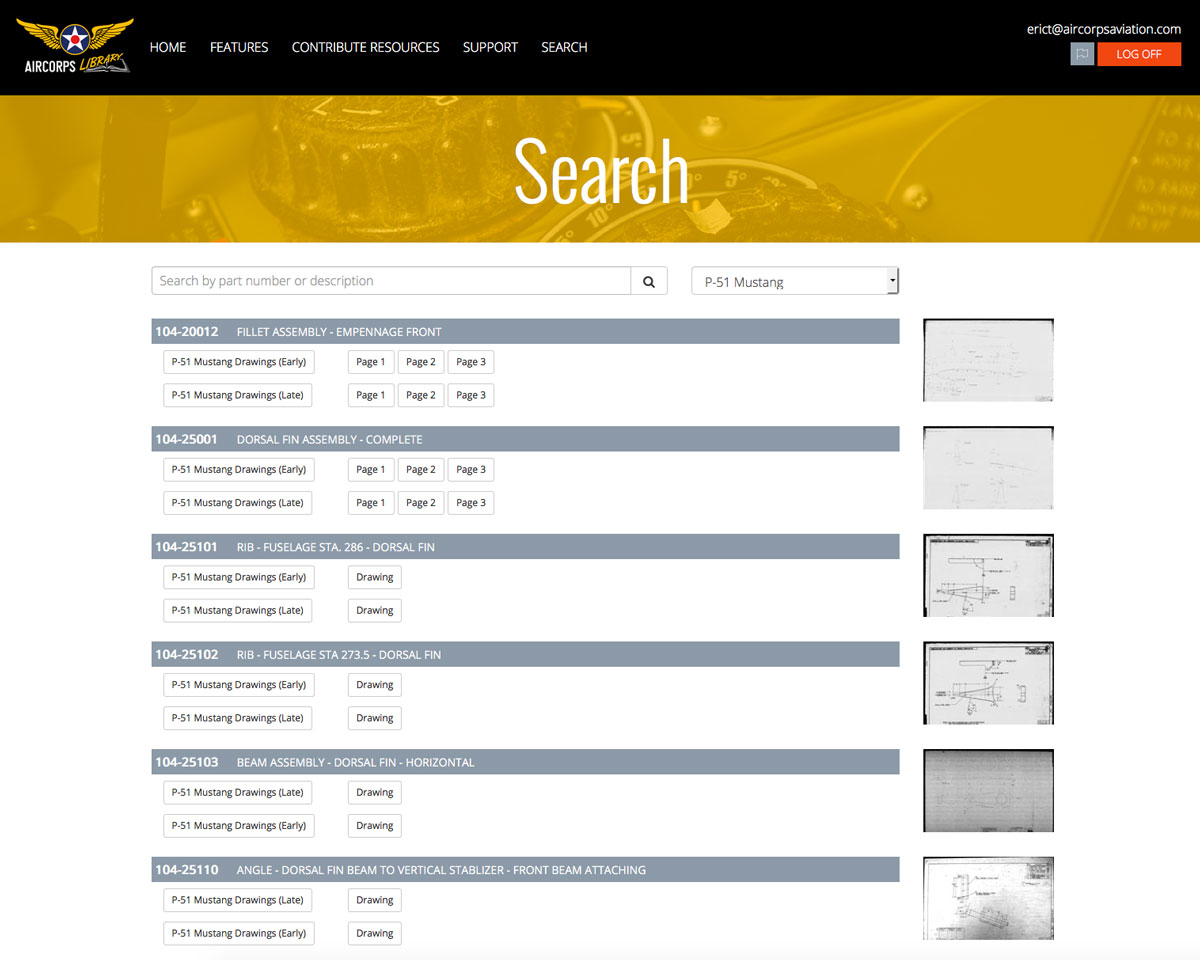This screenshot has height=960, width=1200.
Task: Open the CONTRIBUTE RESOURCES menu item
Action: [365, 47]
